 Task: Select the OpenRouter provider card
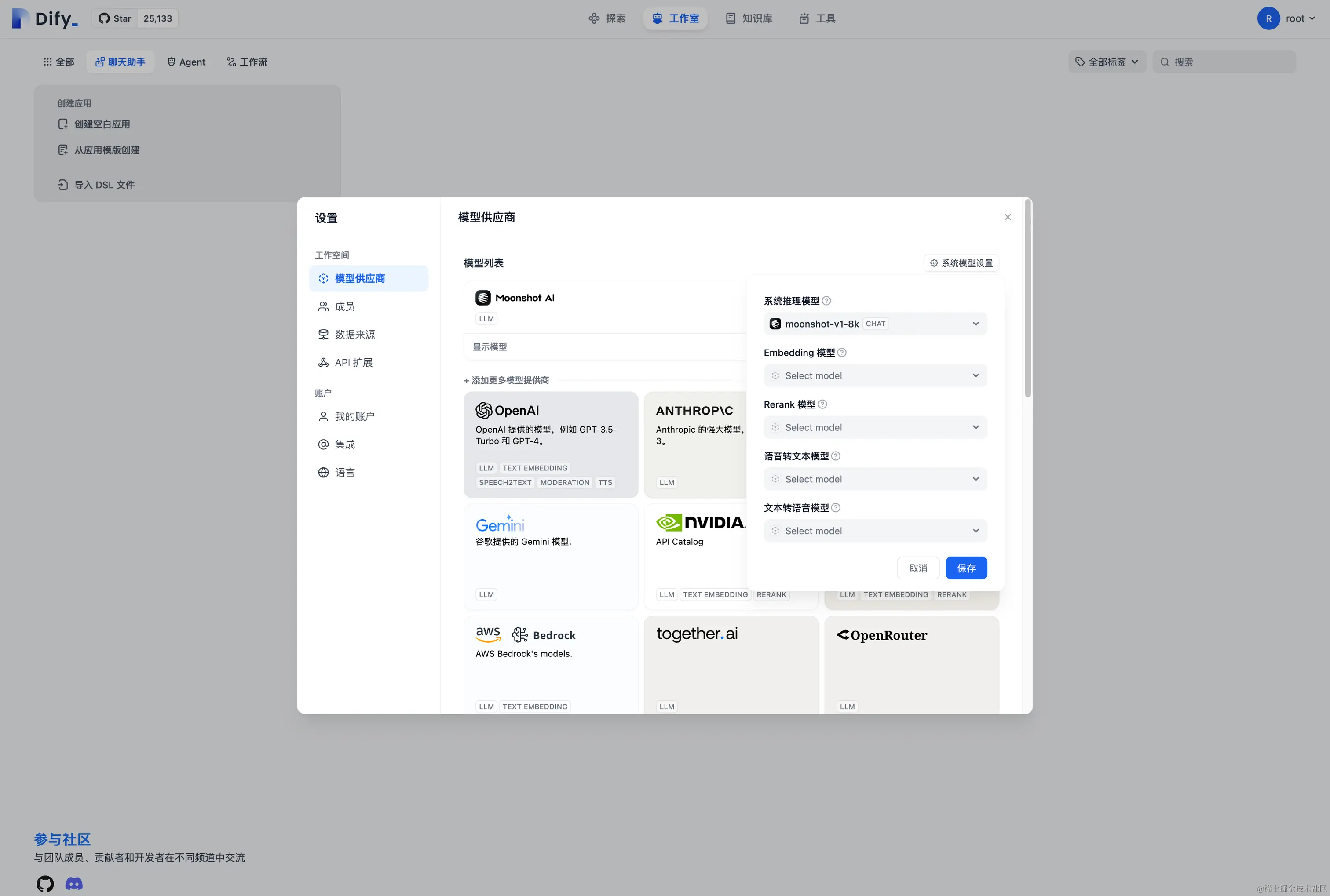[x=912, y=665]
